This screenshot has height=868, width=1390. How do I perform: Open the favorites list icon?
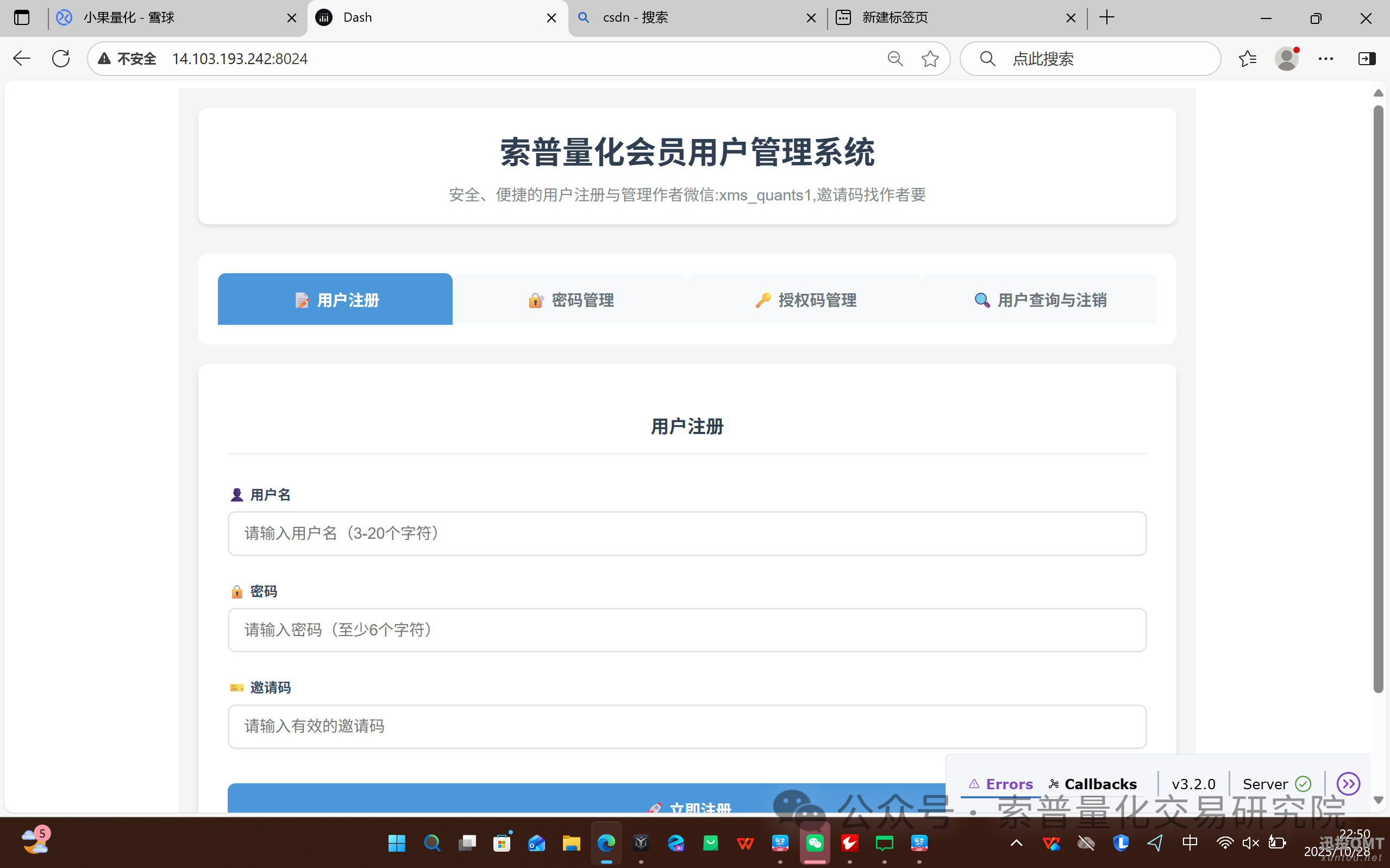click(1247, 59)
